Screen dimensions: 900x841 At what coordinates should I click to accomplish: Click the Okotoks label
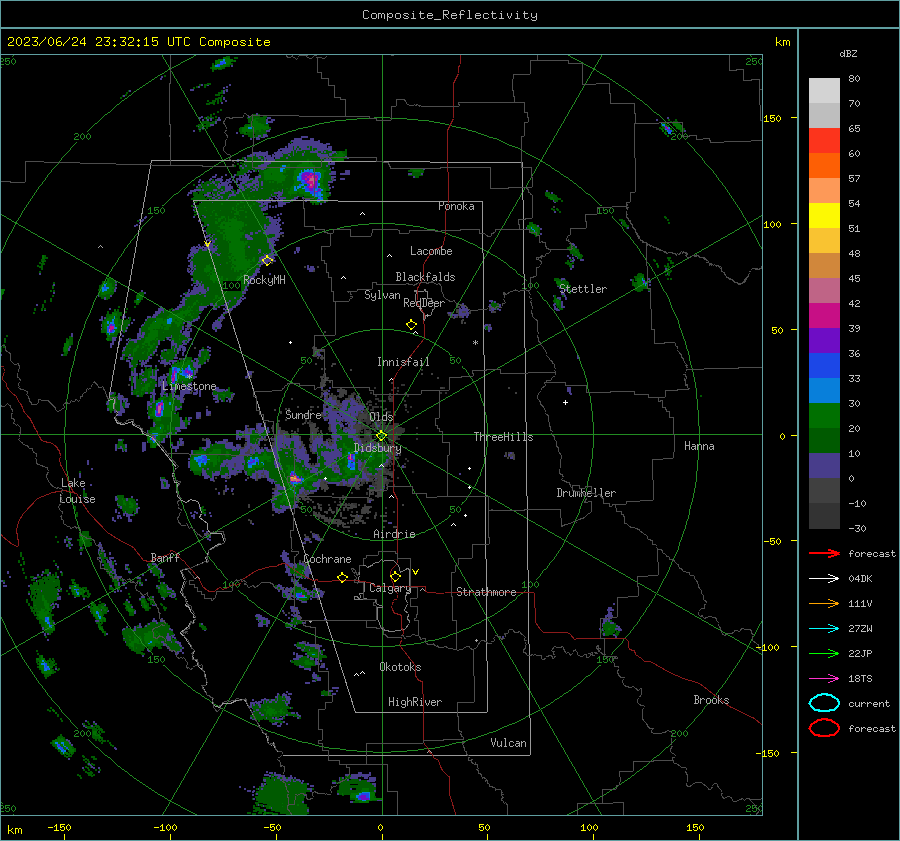tap(400, 667)
